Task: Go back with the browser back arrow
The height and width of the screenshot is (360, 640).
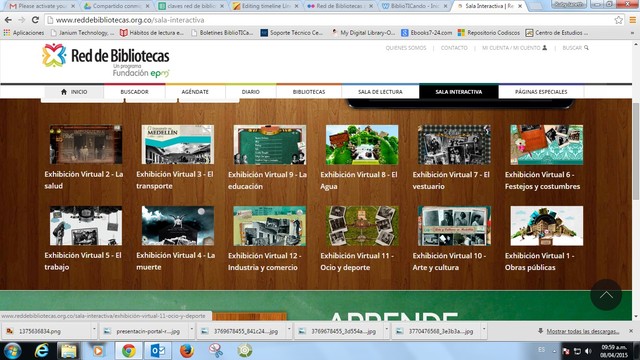Action: (8, 20)
